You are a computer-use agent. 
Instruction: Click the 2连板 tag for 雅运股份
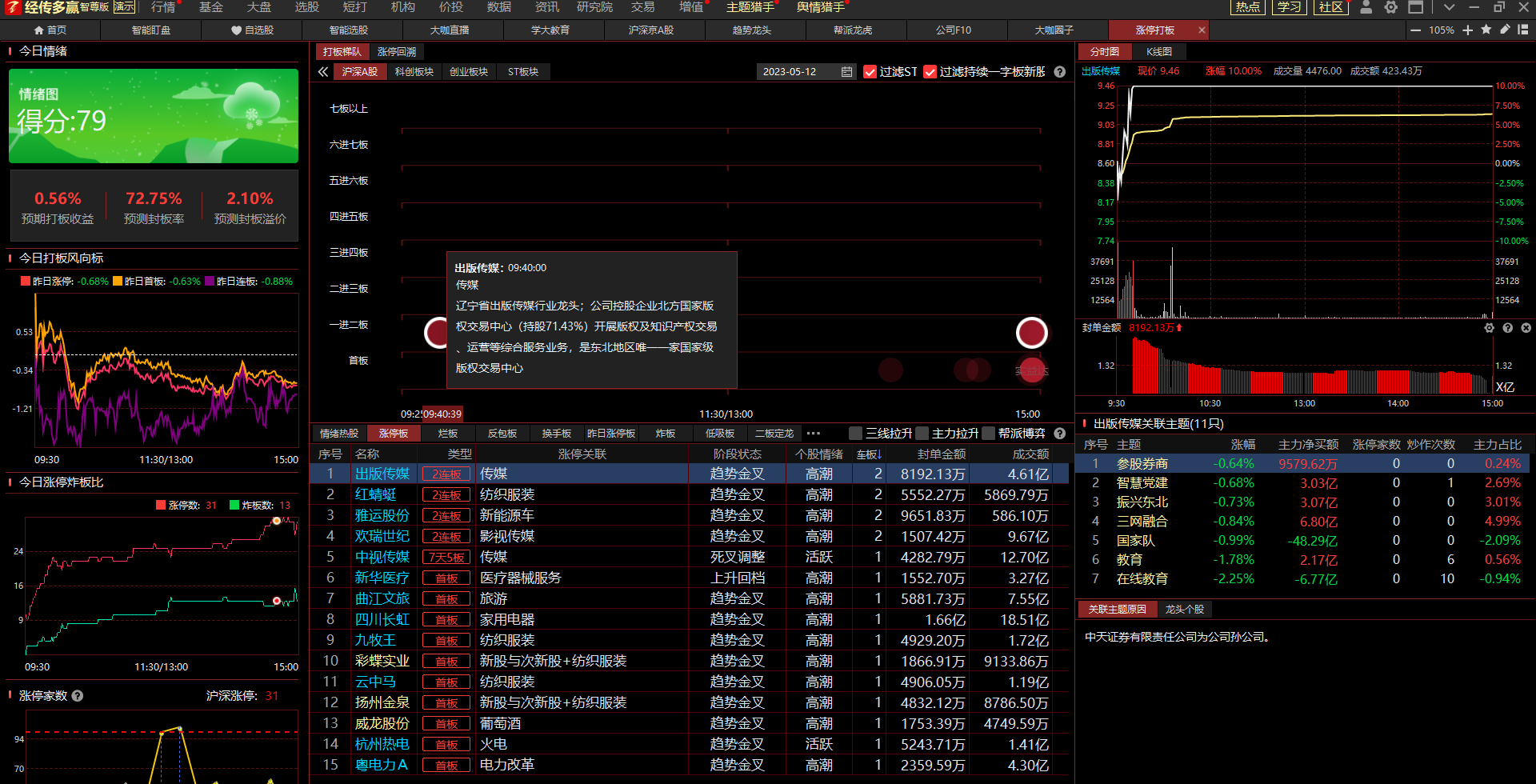446,517
